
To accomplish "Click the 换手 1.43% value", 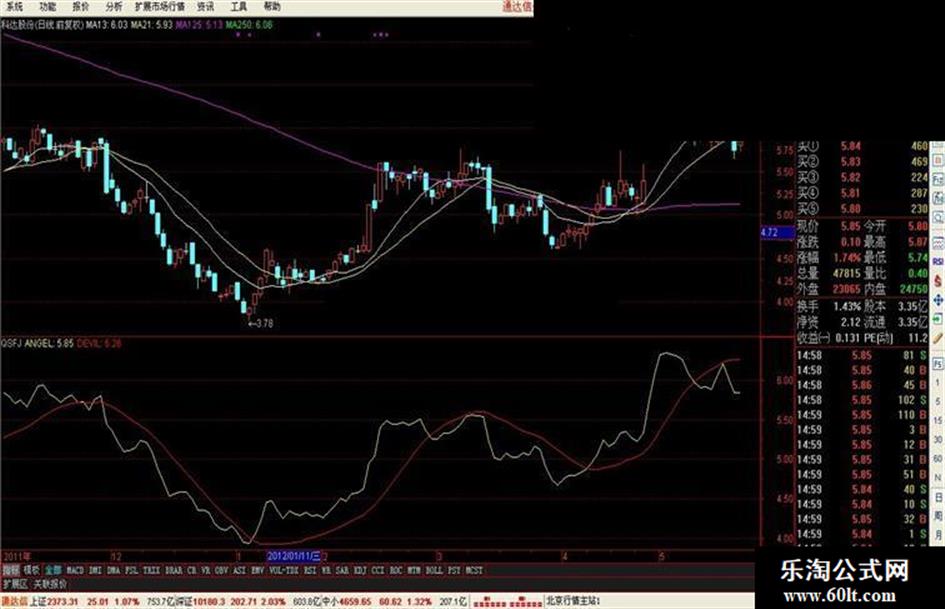I will 847,306.
